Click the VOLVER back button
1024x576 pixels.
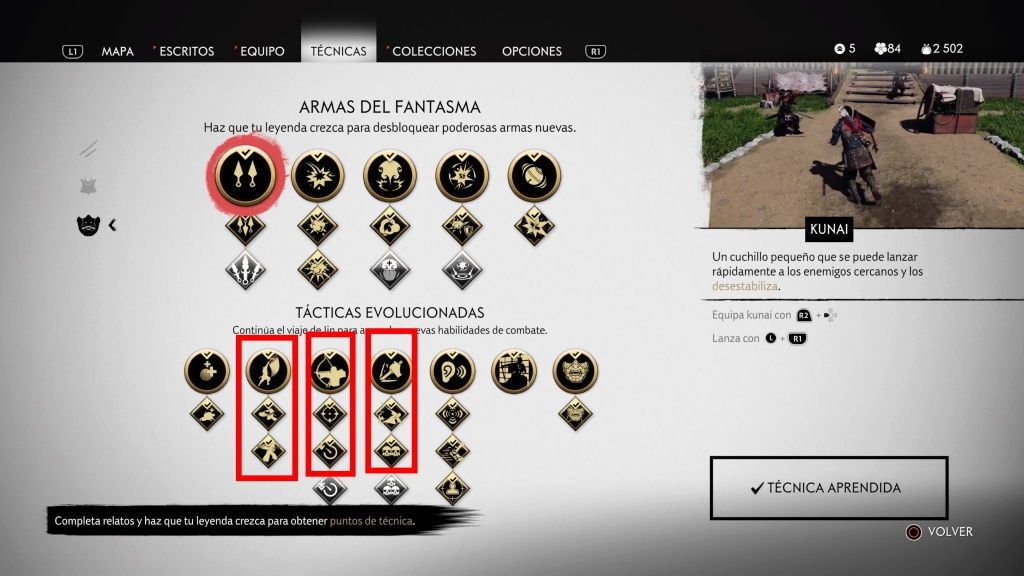pyautogui.click(x=940, y=532)
